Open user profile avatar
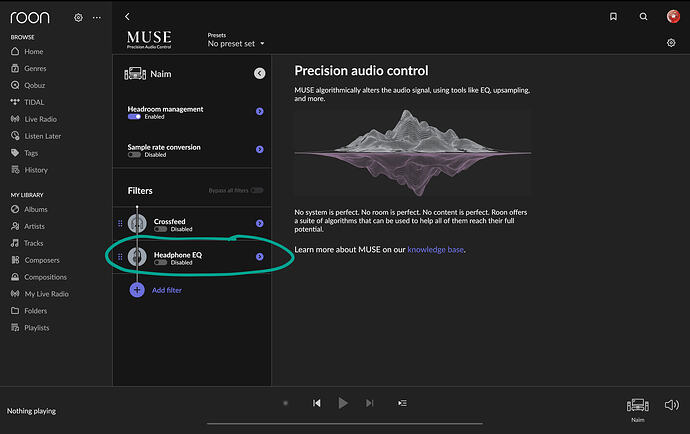Screen dimensions: 690x434 [x=673, y=16]
